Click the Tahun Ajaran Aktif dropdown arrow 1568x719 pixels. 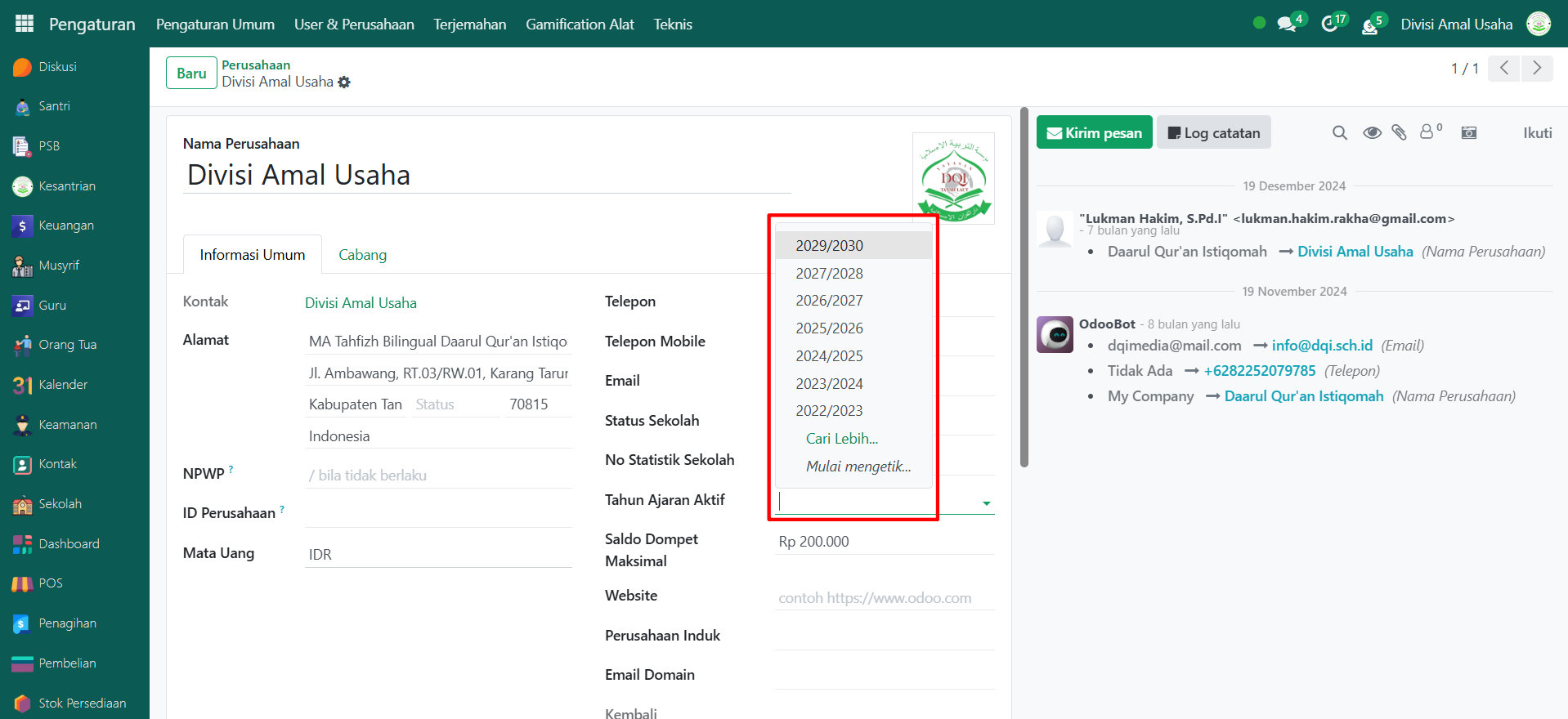point(986,503)
